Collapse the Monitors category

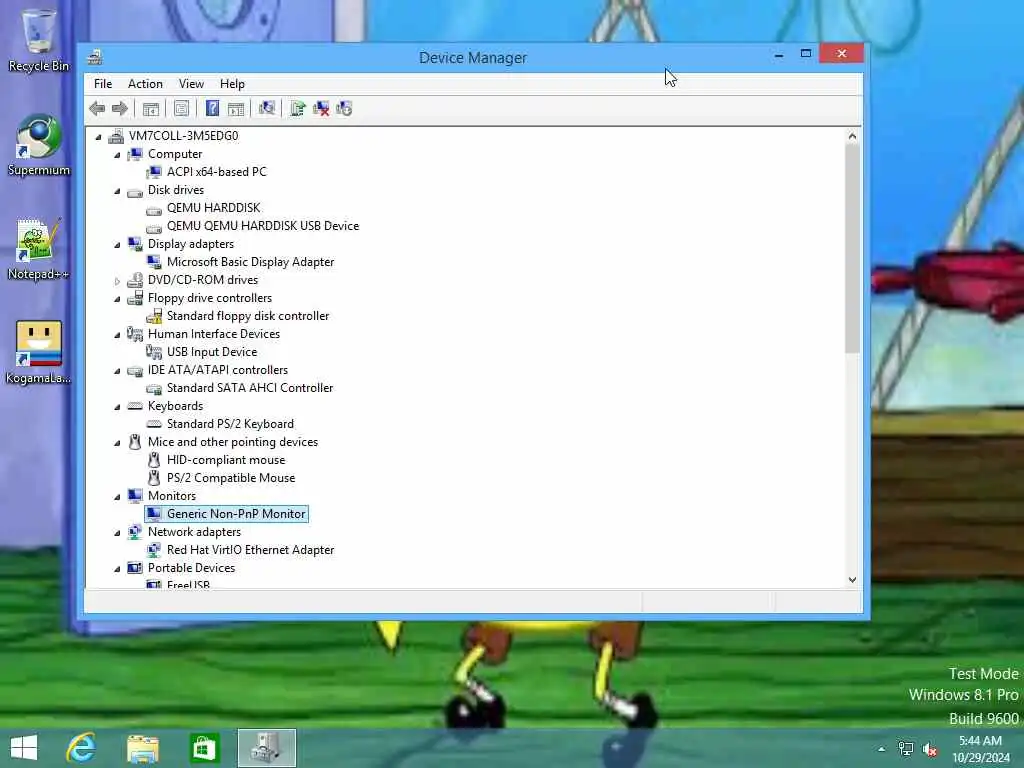click(118, 497)
